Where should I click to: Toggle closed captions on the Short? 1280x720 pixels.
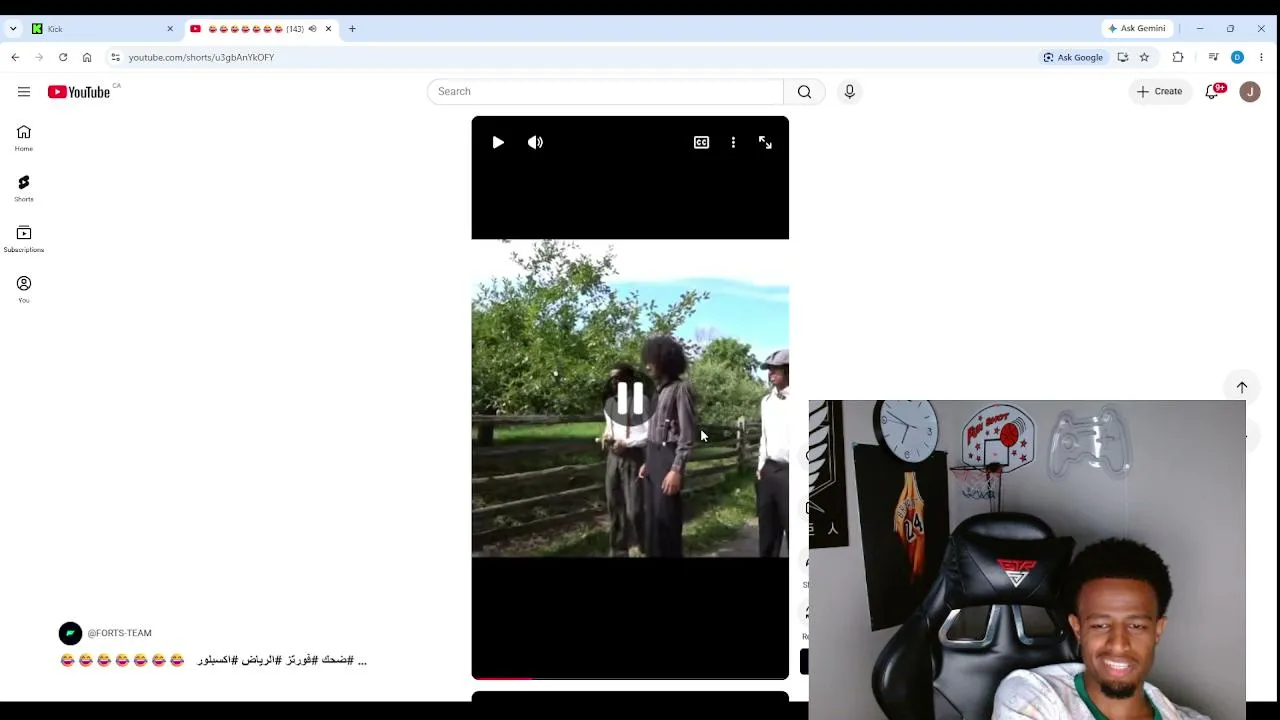[701, 143]
